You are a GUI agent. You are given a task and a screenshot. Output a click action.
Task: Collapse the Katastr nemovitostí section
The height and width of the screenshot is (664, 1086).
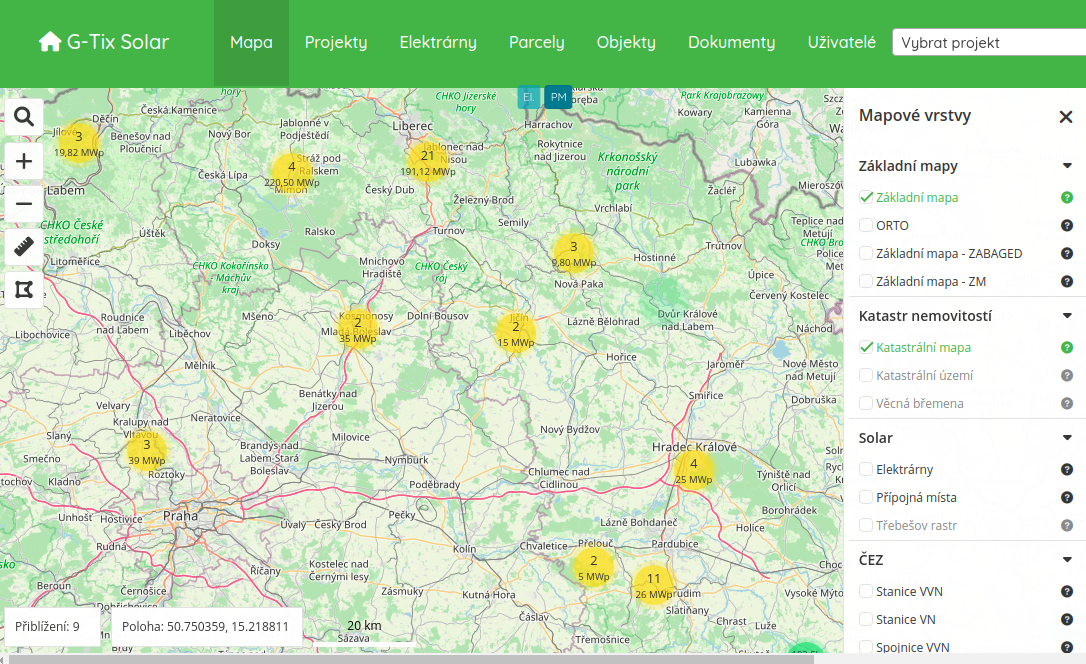point(1067,316)
